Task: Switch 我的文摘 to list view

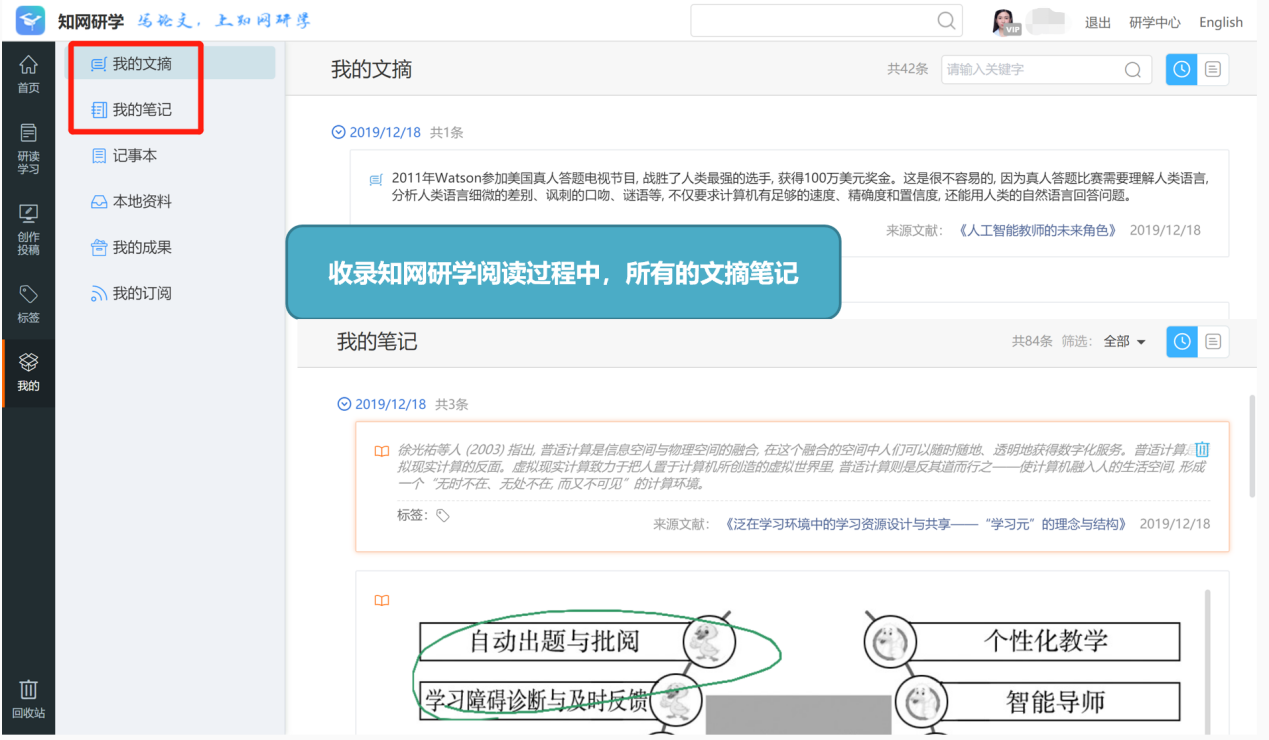Action: pyautogui.click(x=1213, y=69)
